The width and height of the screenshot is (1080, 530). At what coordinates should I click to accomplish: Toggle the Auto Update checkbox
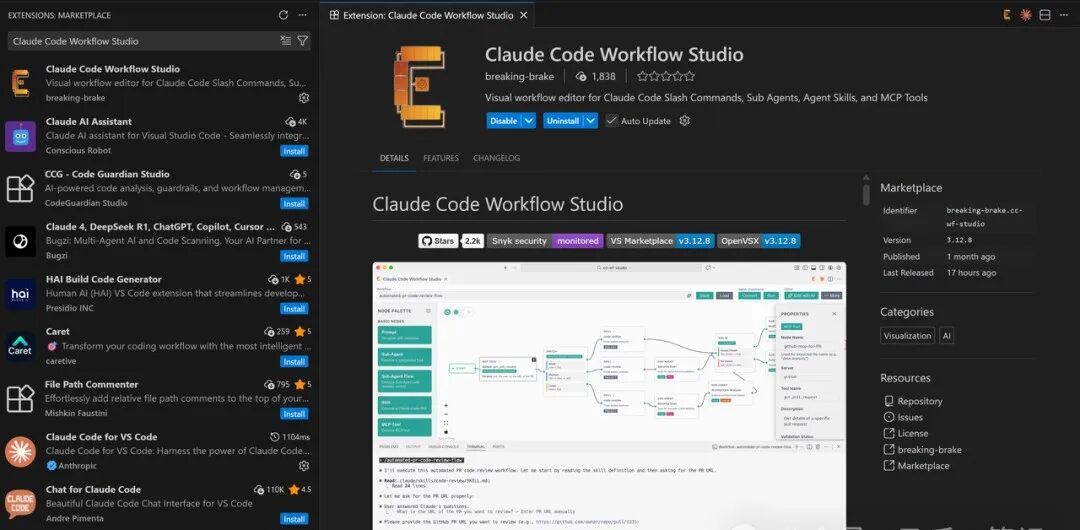(612, 121)
